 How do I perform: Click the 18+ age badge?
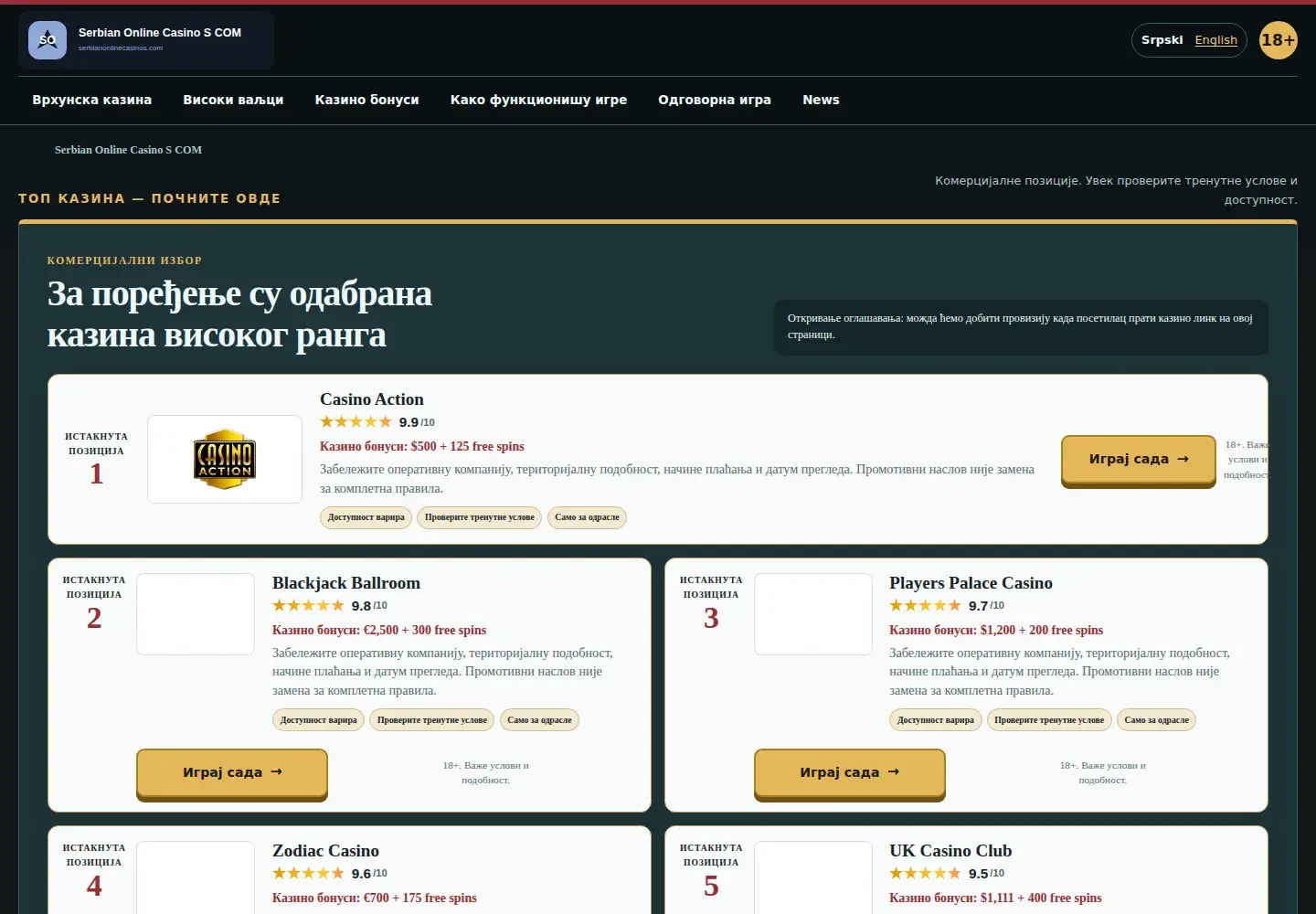pos(1278,40)
